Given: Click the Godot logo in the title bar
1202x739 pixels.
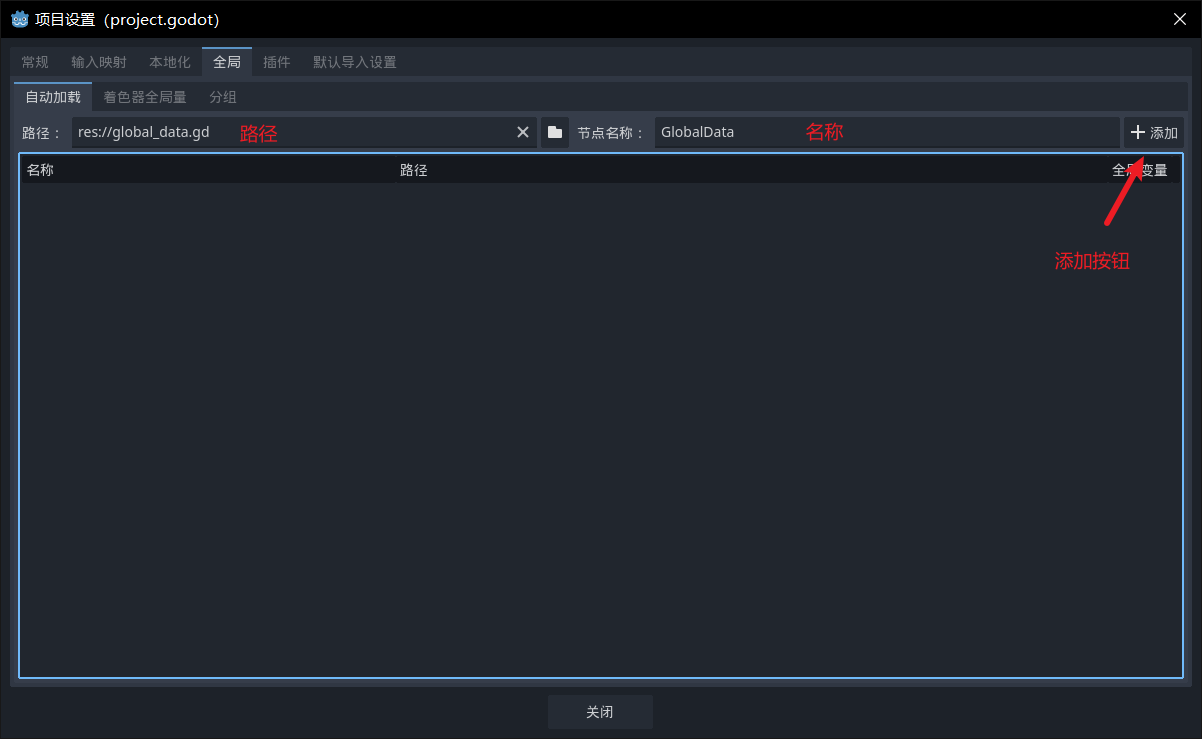Looking at the screenshot, I should point(19,19).
